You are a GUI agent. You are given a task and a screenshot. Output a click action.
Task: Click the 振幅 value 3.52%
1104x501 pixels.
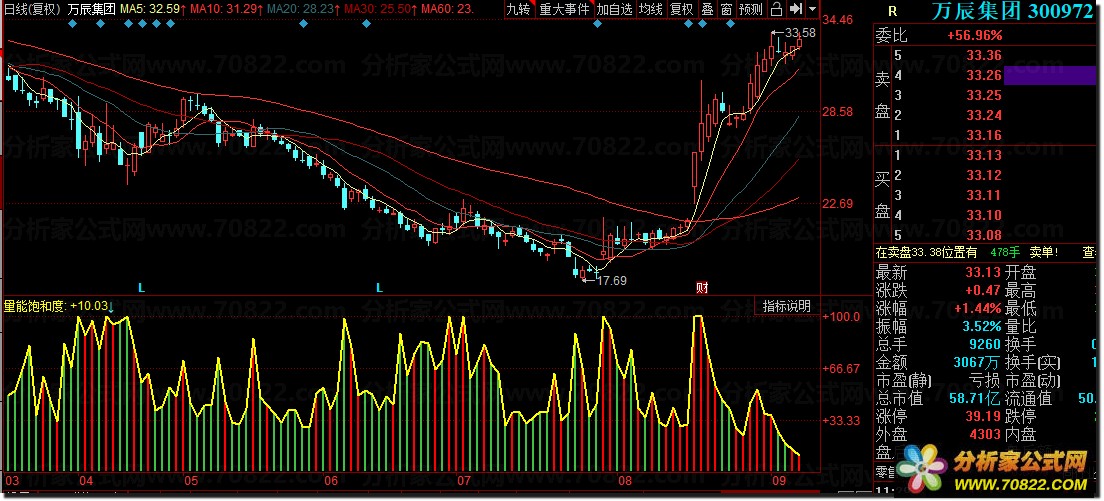(x=981, y=326)
